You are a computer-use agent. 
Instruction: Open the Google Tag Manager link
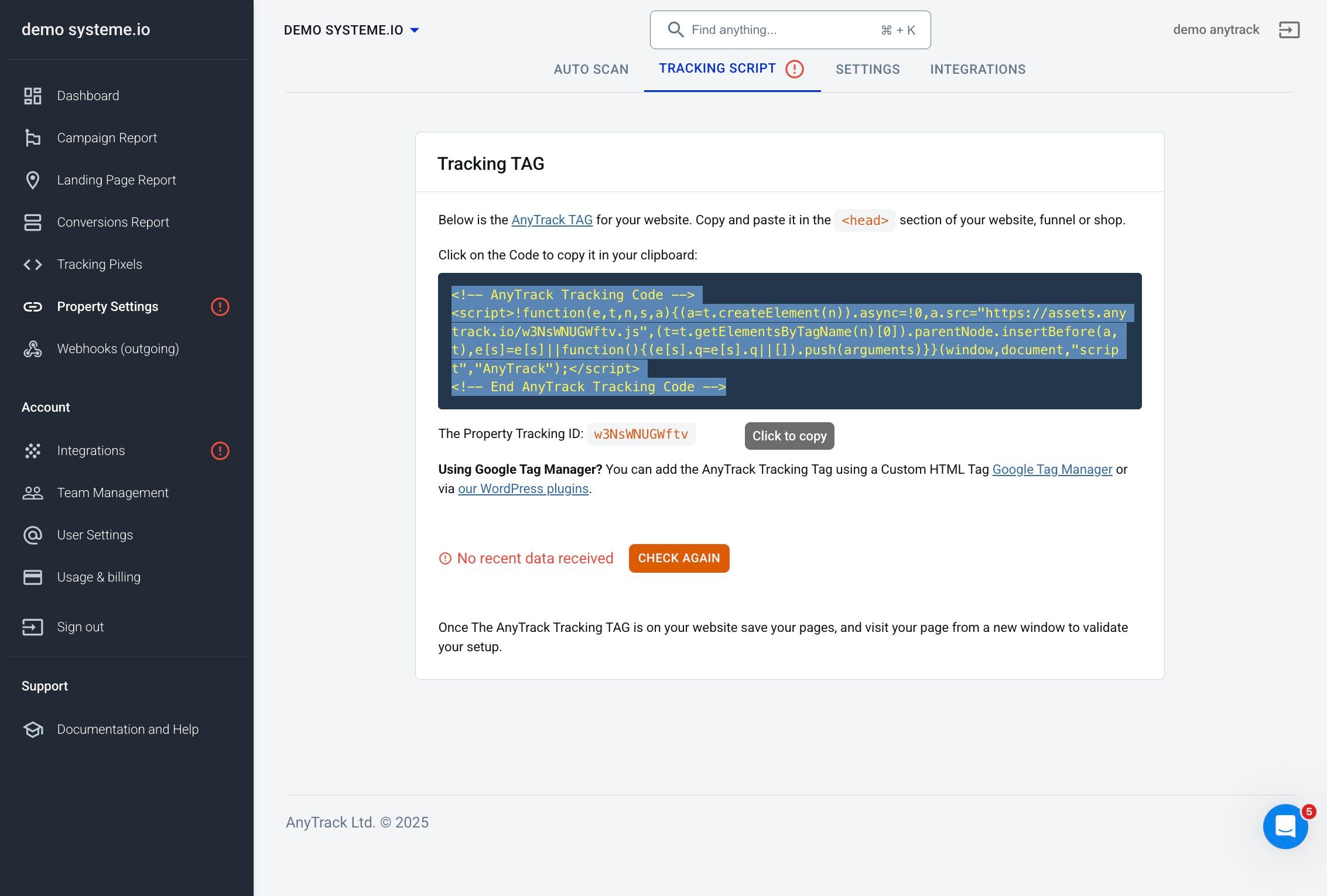(x=1052, y=469)
